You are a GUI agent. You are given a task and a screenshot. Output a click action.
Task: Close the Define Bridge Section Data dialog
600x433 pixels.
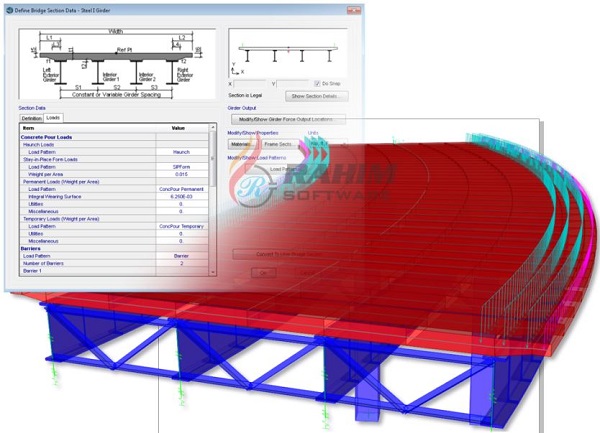click(x=354, y=10)
